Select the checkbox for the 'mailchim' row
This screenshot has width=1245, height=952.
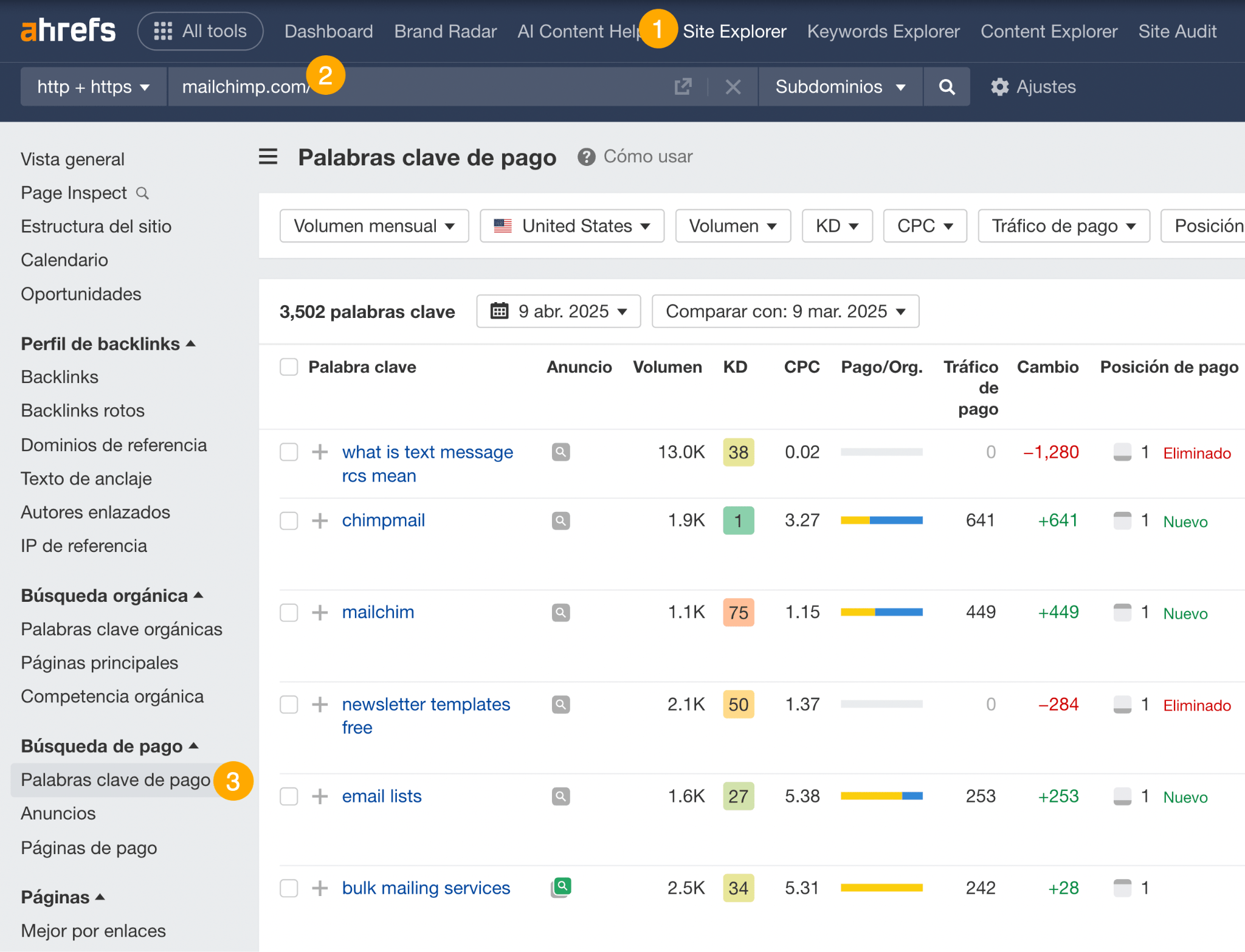pos(289,612)
